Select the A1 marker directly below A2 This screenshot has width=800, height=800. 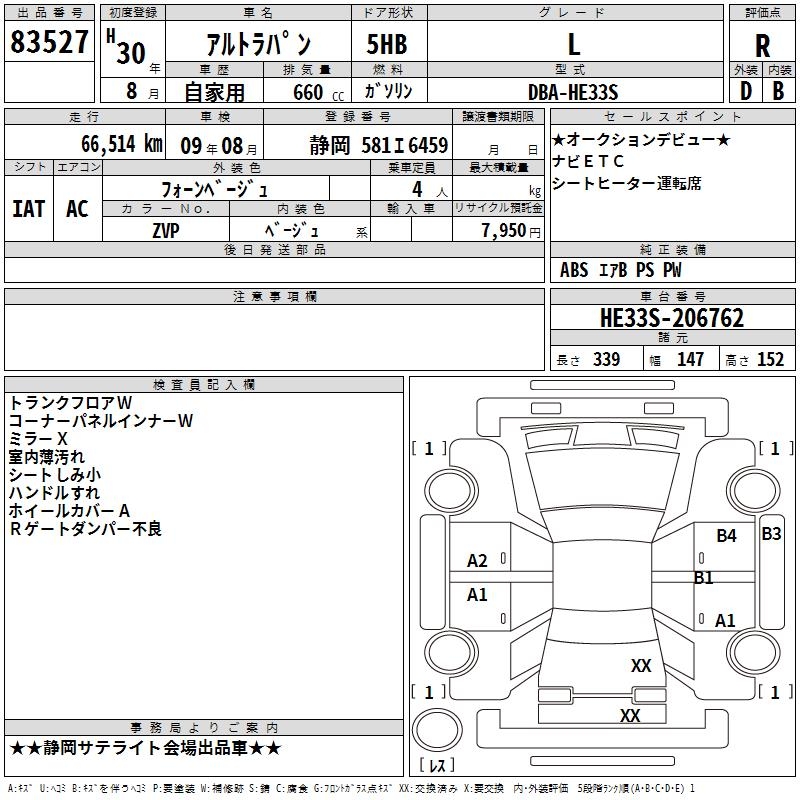click(478, 595)
